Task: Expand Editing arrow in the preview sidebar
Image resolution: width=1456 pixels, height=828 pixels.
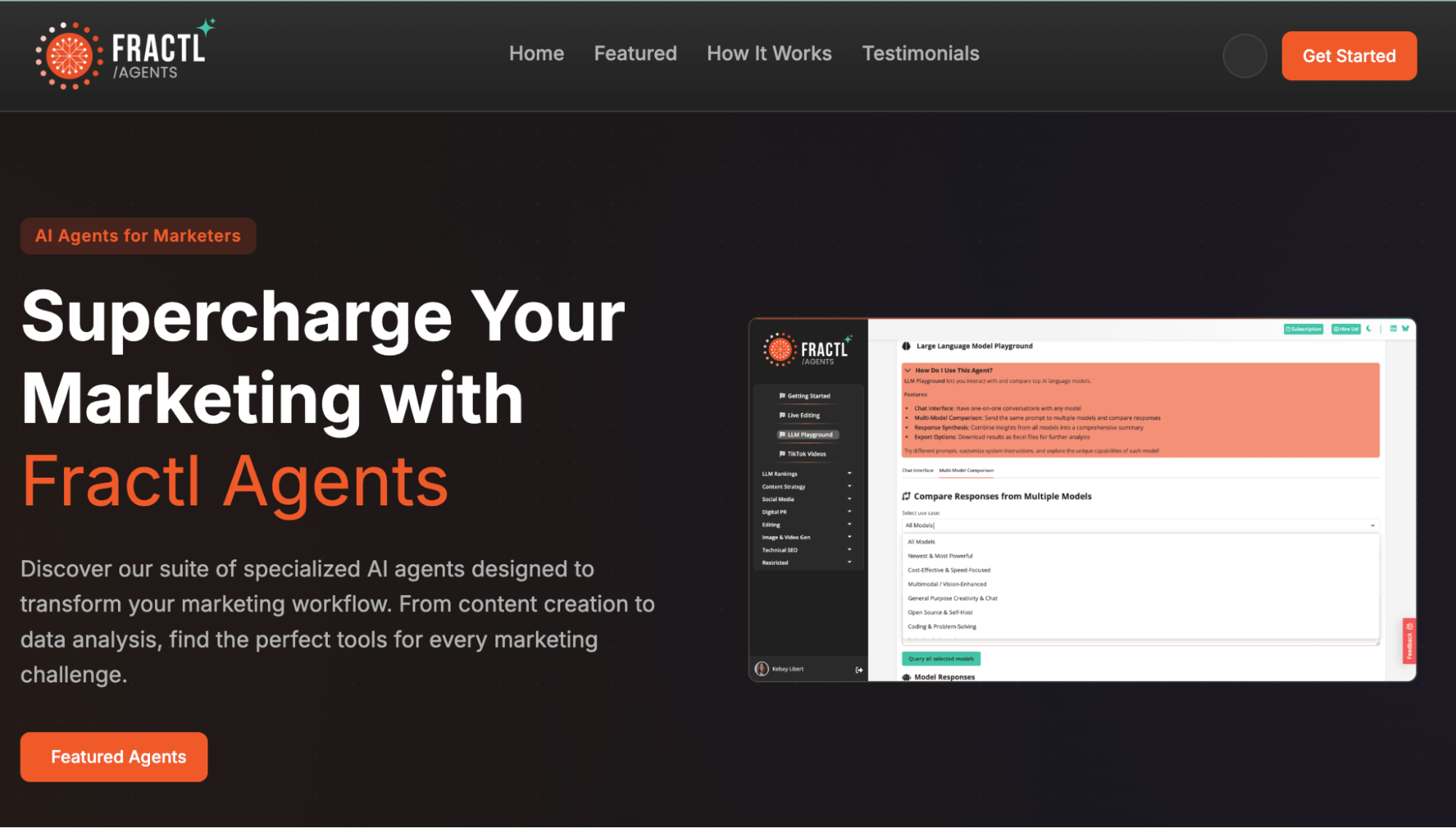Action: coord(849,524)
